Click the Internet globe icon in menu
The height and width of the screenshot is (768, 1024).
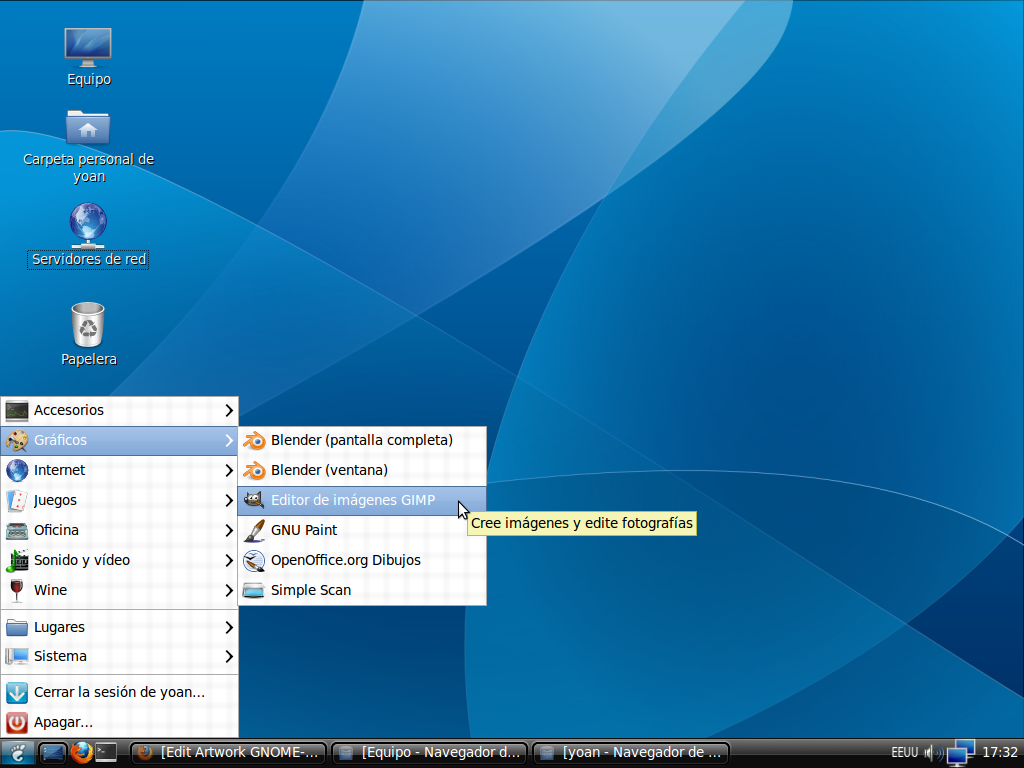tap(17, 470)
